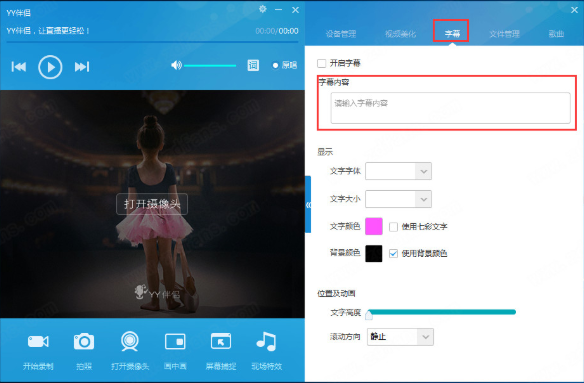Play the current song
The width and height of the screenshot is (584, 383).
tap(50, 67)
